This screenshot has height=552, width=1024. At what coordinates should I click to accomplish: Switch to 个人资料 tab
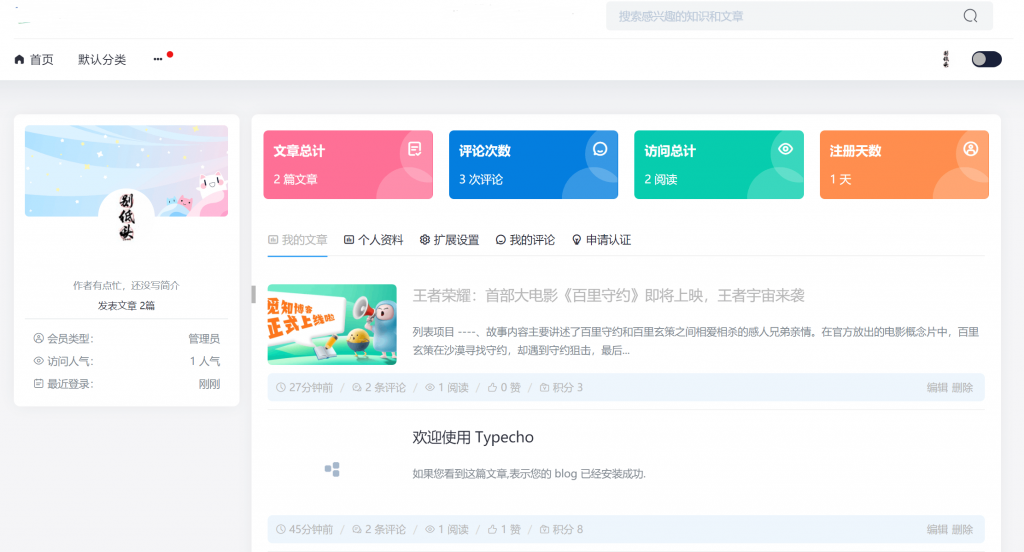[x=374, y=240]
